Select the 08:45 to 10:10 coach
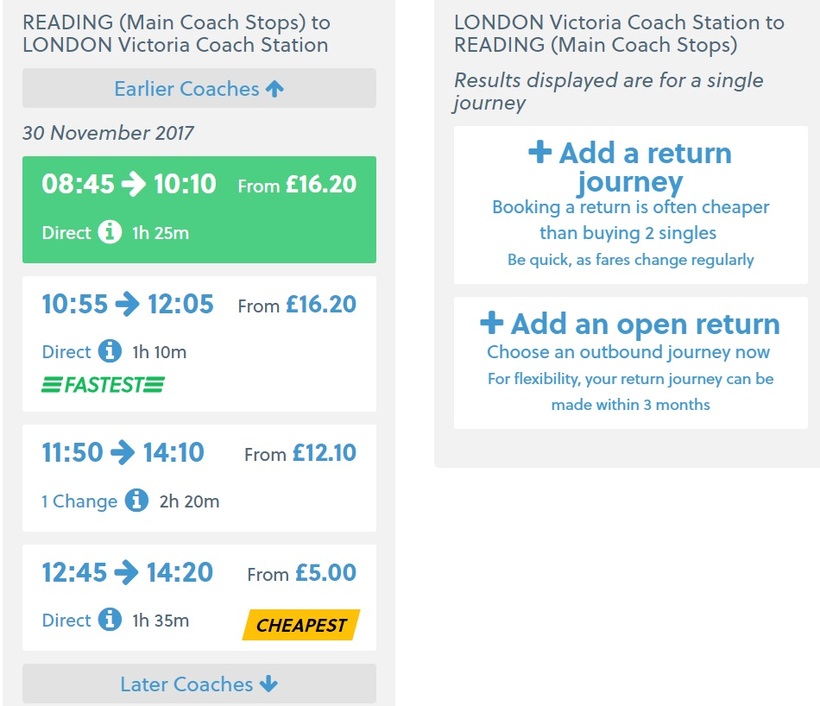 click(x=199, y=209)
